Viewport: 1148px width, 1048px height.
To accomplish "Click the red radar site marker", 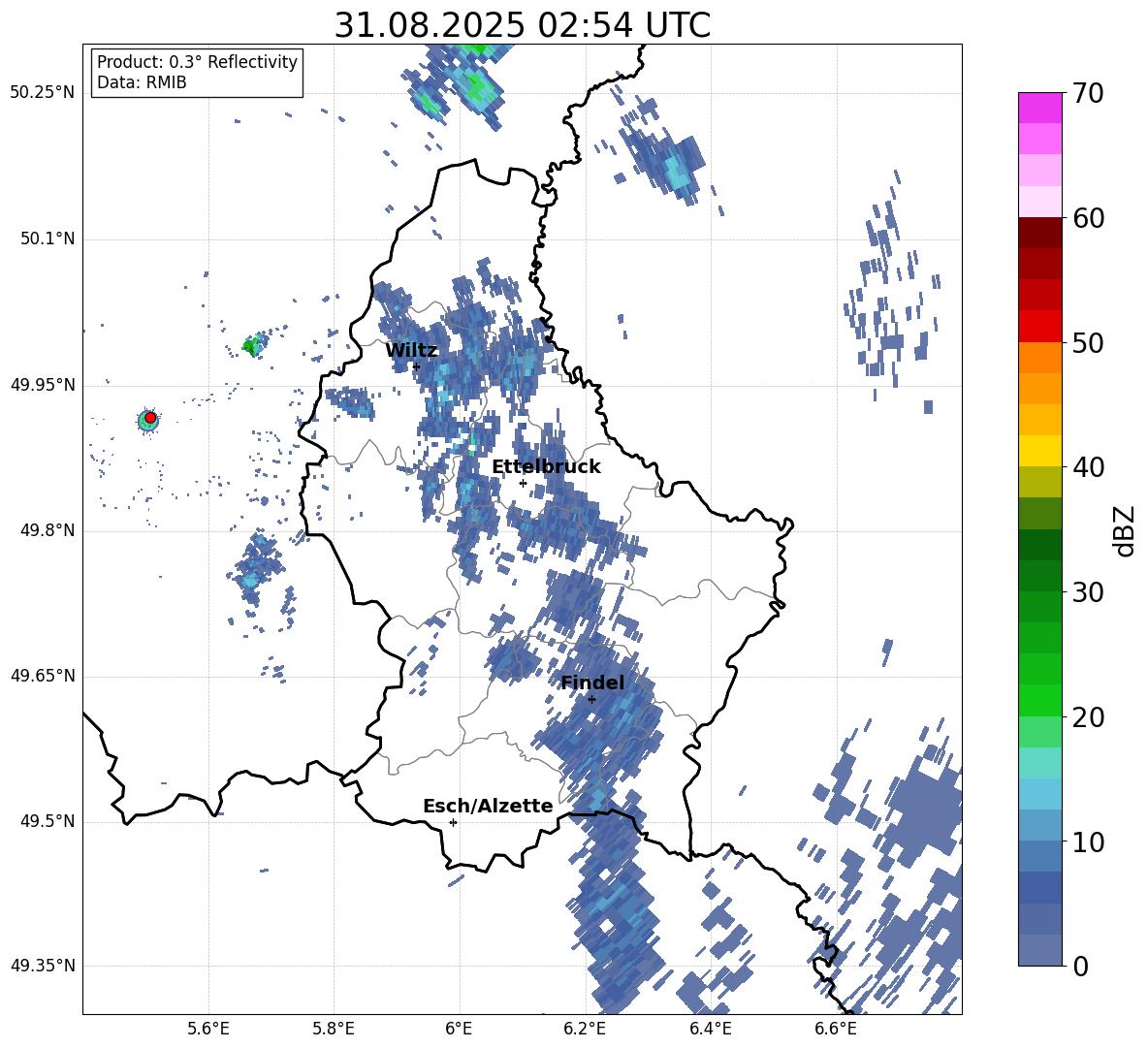I will (150, 417).
